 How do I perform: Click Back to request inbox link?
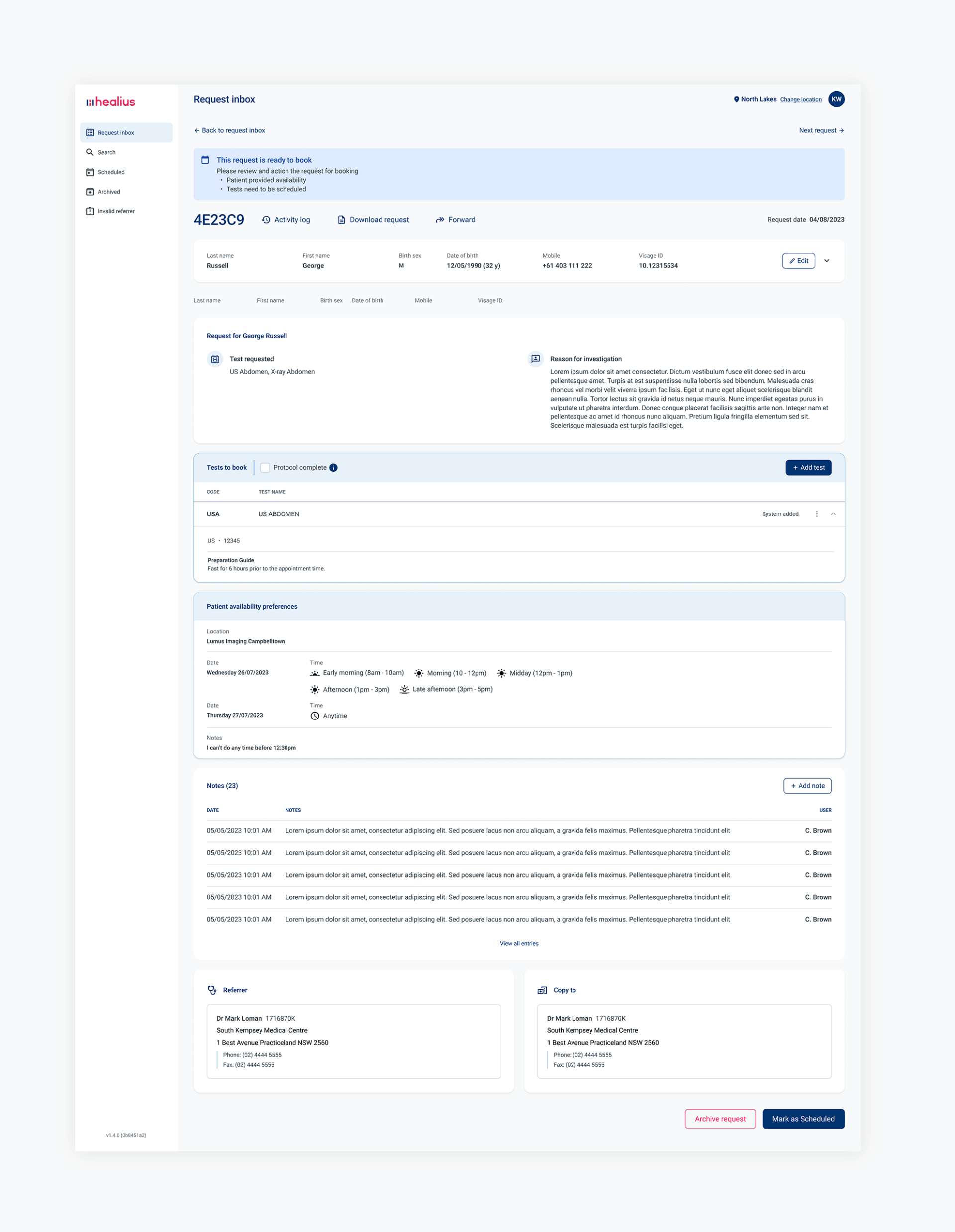[x=229, y=130]
